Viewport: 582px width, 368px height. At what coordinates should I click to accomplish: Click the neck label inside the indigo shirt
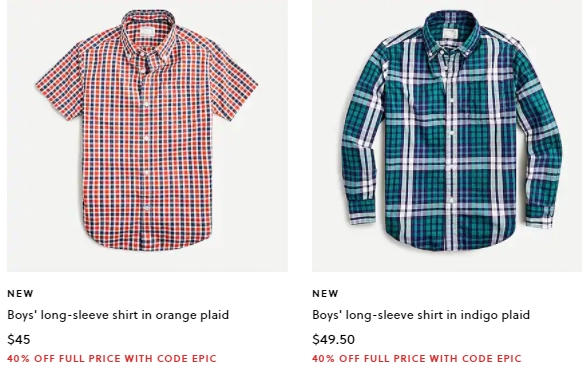pos(450,33)
